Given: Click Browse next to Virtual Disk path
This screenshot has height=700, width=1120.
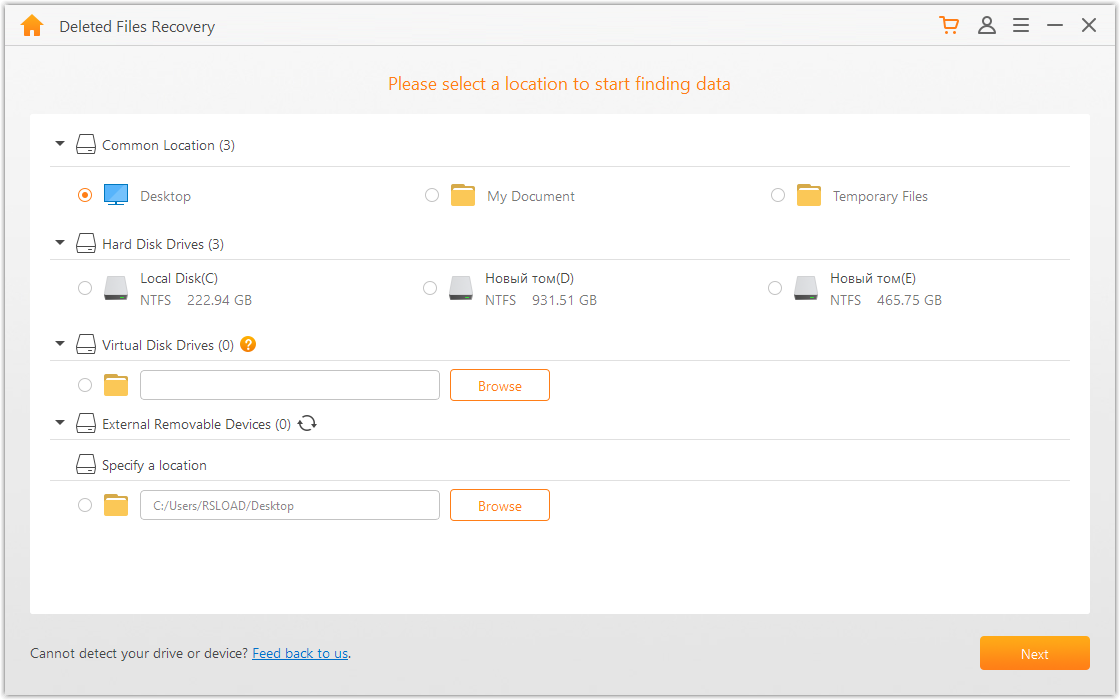Looking at the screenshot, I should pos(499,386).
